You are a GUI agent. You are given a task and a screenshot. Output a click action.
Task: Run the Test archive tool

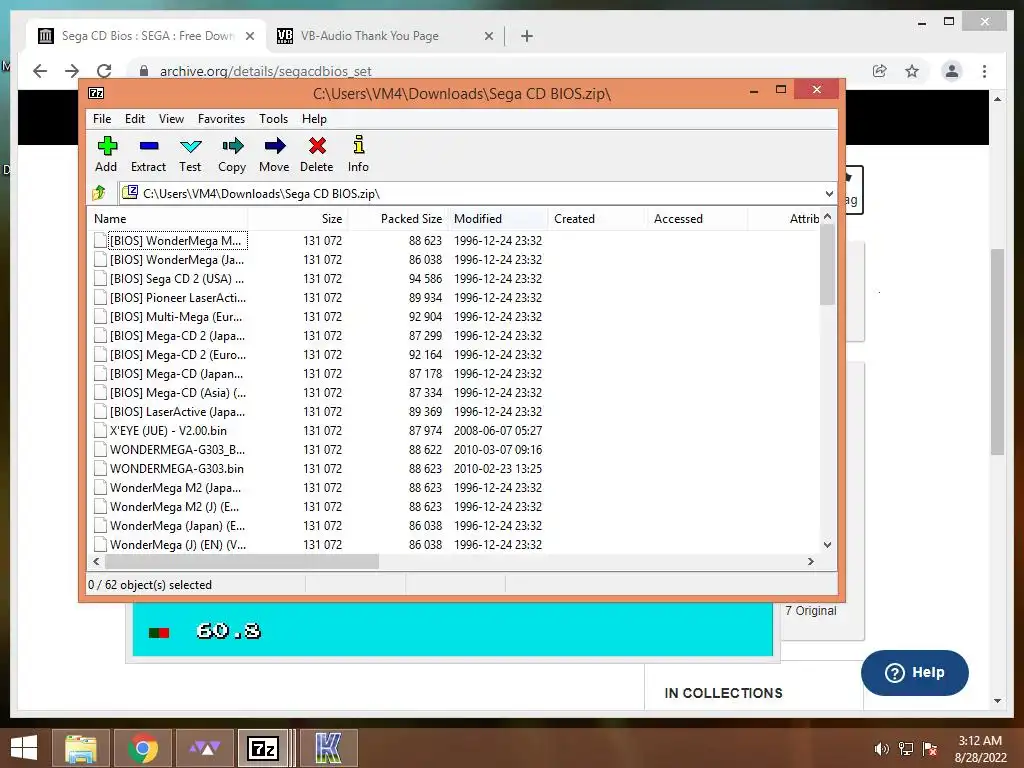pyautogui.click(x=190, y=154)
